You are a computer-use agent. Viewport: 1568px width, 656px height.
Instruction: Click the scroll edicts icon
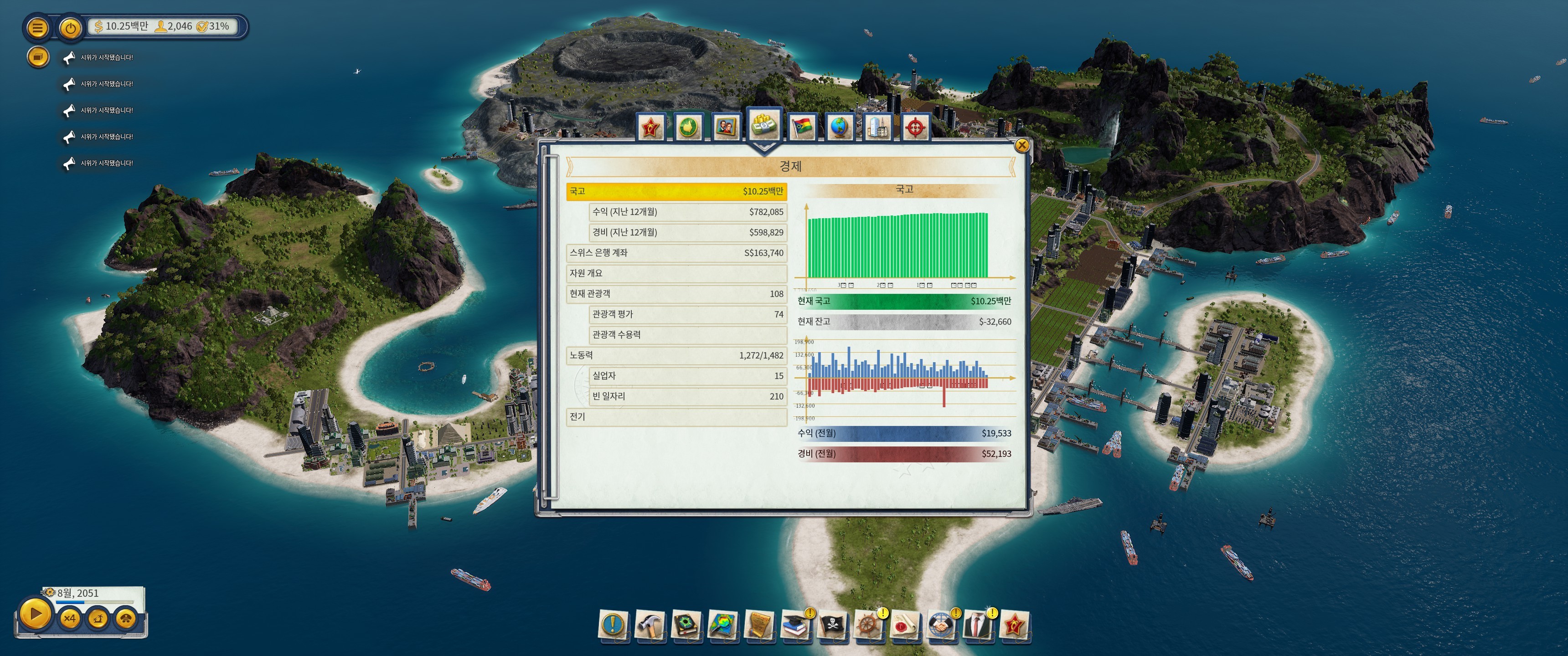(x=759, y=625)
